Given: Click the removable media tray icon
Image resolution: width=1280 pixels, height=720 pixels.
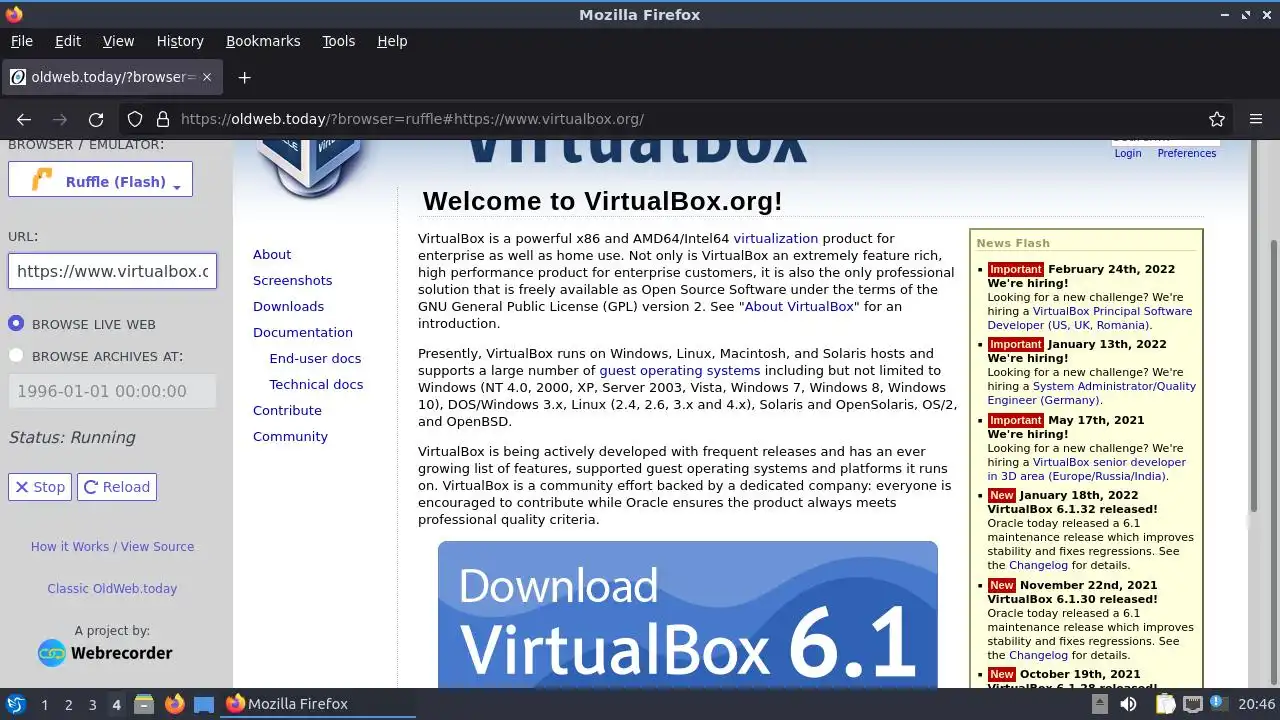Looking at the screenshot, I should [x=1099, y=704].
